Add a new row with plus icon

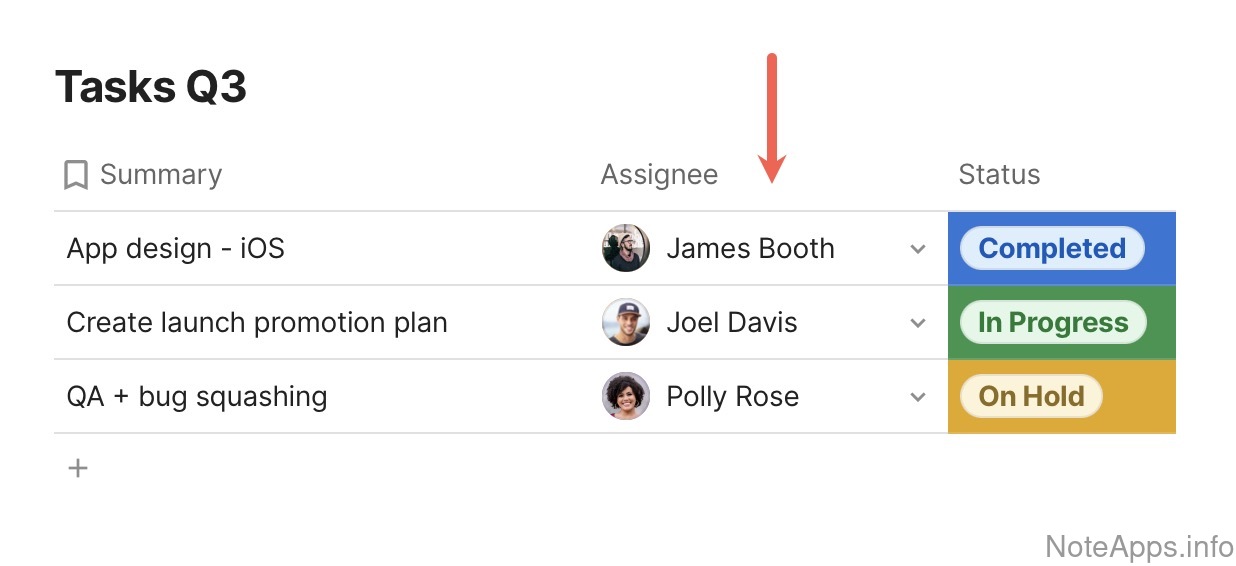coord(78,468)
